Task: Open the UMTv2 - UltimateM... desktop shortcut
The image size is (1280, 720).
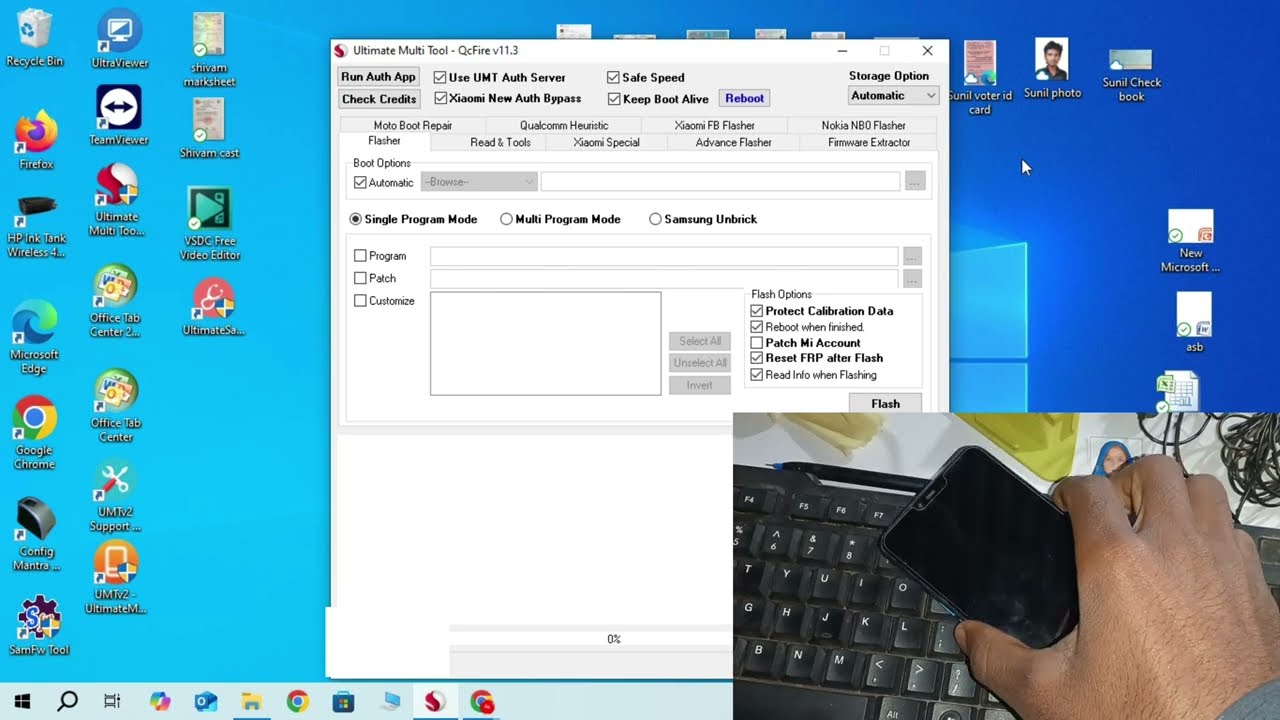Action: tap(116, 578)
